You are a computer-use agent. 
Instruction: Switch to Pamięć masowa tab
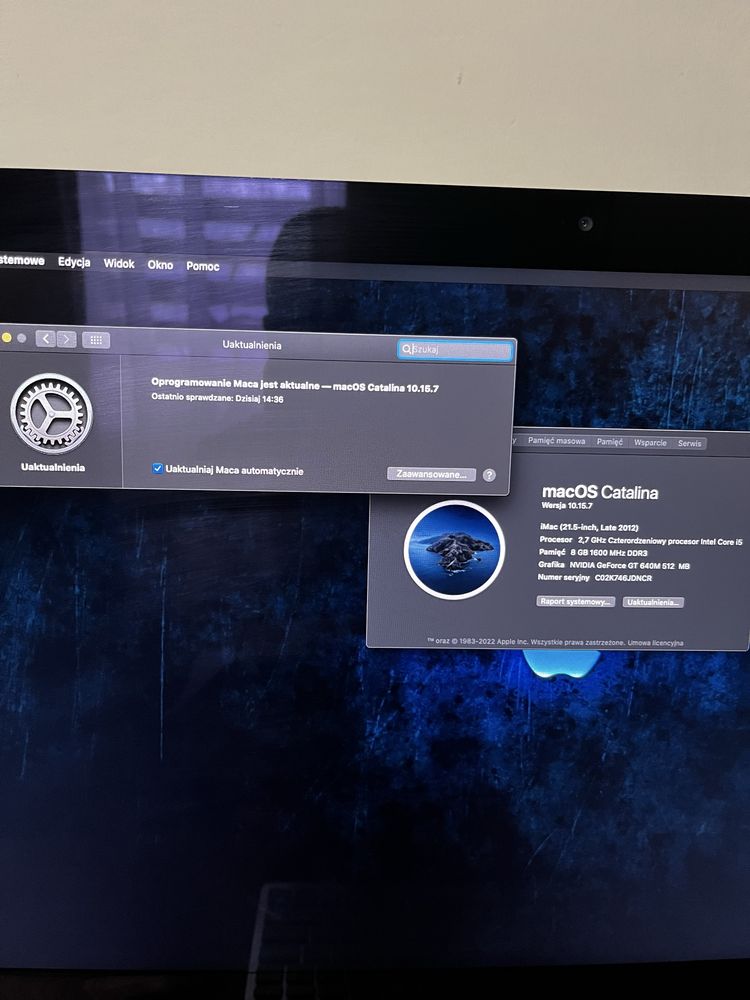556,441
